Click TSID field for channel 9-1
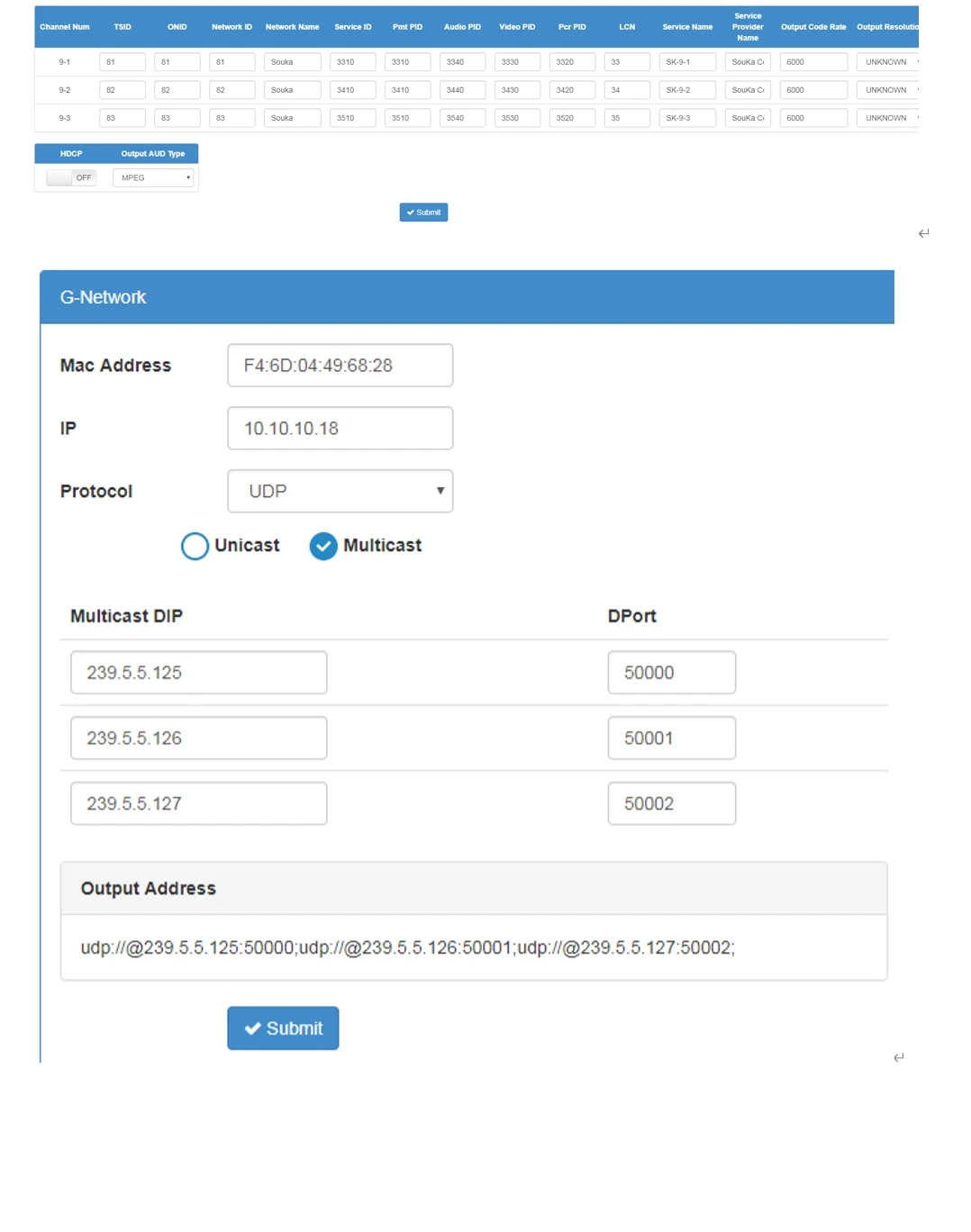Screen dimensions: 971x1232 [122, 62]
